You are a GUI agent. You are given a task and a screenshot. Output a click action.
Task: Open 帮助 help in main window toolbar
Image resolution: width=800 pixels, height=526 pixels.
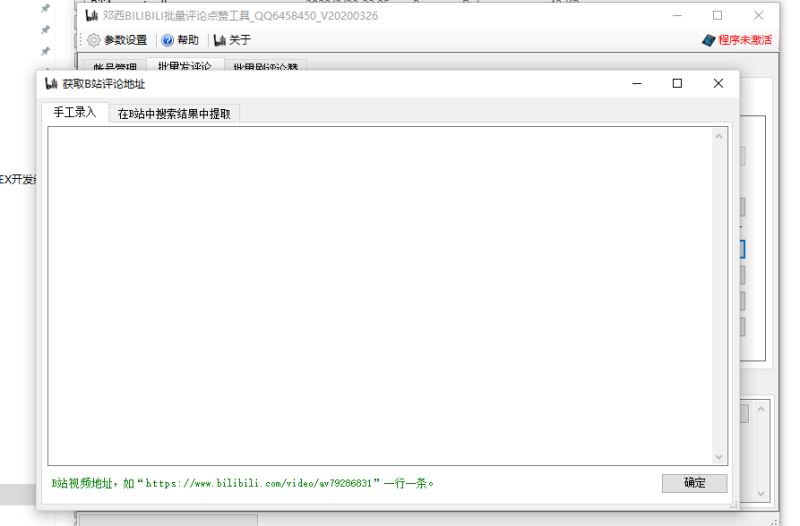[180, 40]
